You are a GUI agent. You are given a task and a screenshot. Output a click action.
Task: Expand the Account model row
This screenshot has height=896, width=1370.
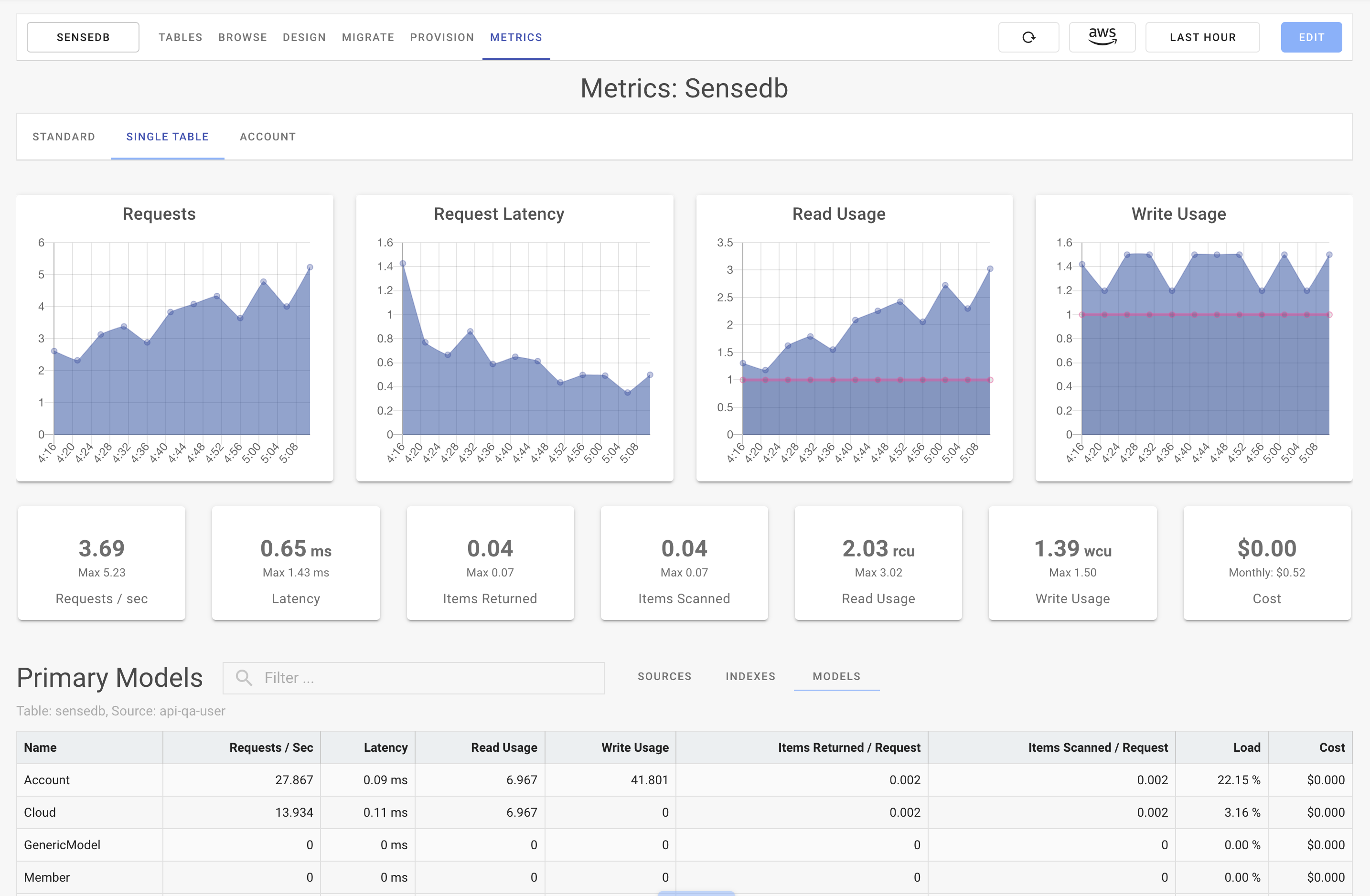[x=45, y=780]
